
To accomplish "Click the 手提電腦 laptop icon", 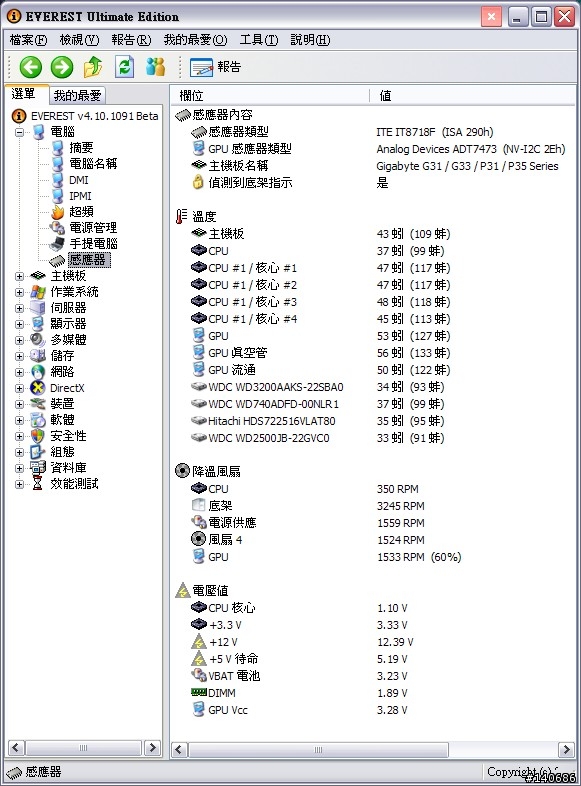I will pos(57,244).
